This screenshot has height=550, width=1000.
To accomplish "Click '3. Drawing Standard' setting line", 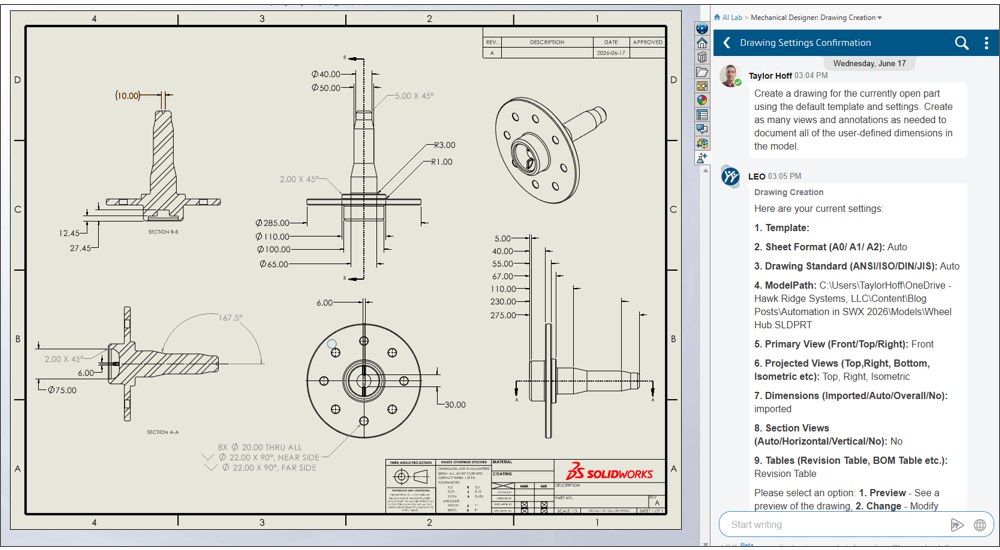I will (x=857, y=266).
